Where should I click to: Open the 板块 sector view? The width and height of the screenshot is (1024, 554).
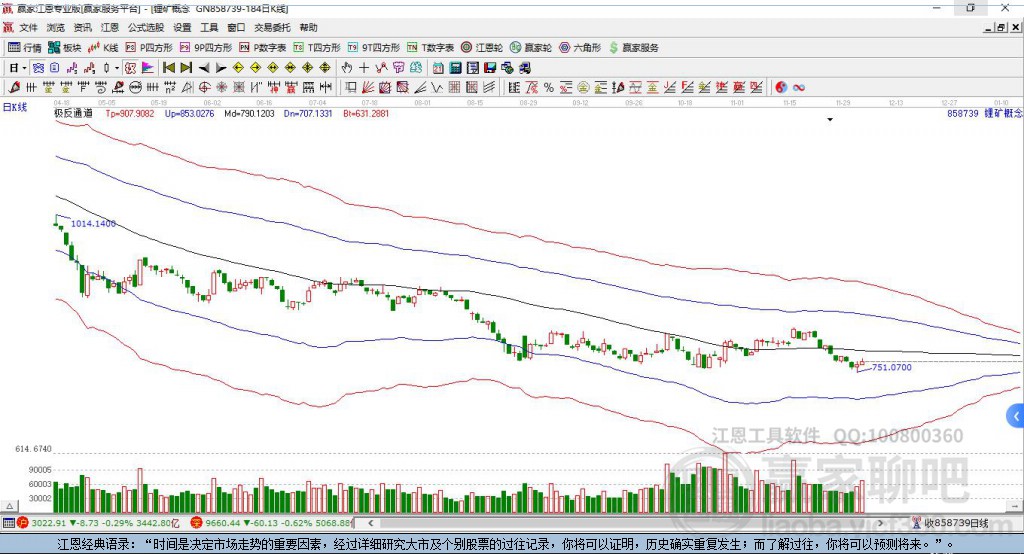(65, 48)
